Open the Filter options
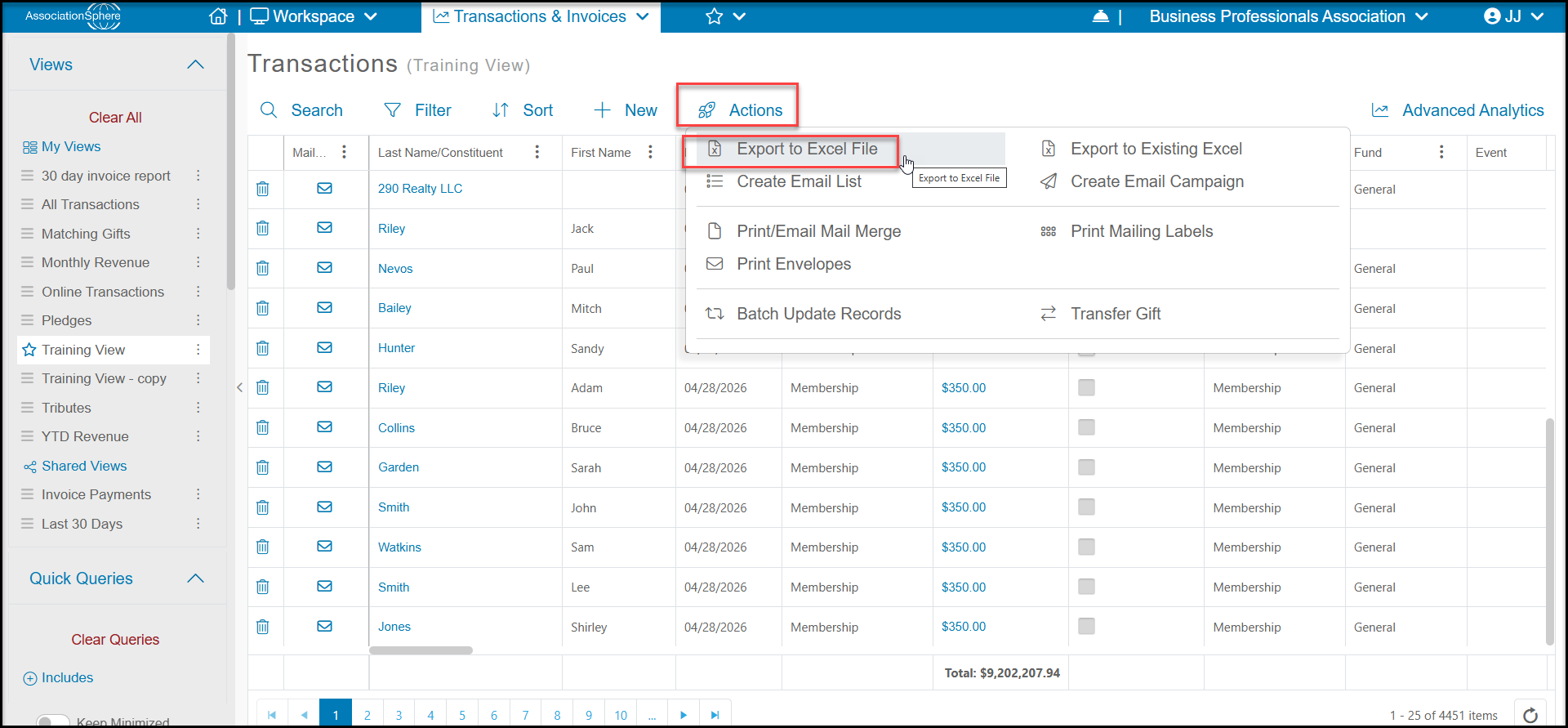 [417, 110]
